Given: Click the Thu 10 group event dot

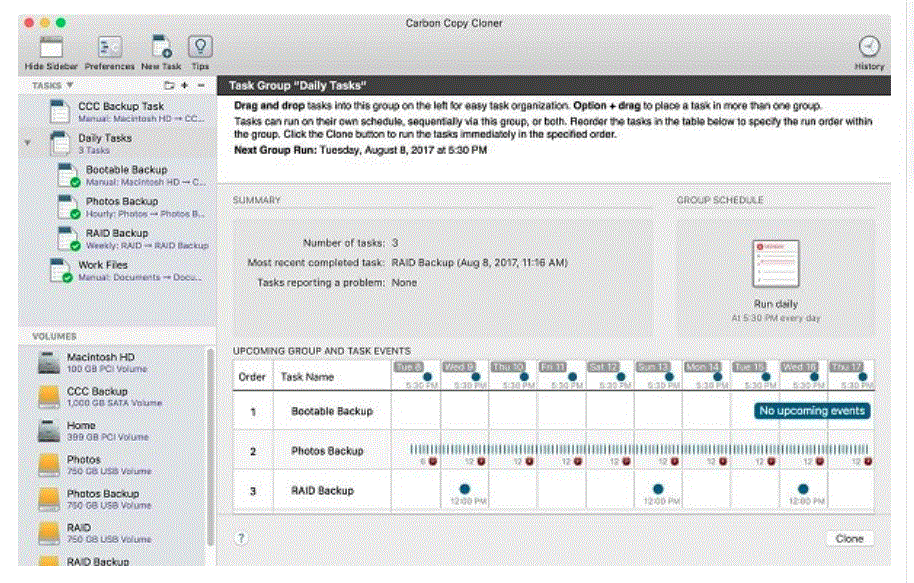Looking at the screenshot, I should point(524,377).
